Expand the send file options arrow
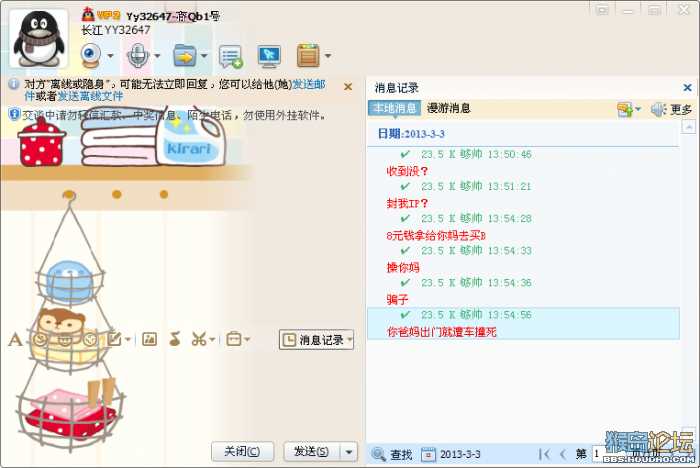The image size is (700, 468). 204,56
